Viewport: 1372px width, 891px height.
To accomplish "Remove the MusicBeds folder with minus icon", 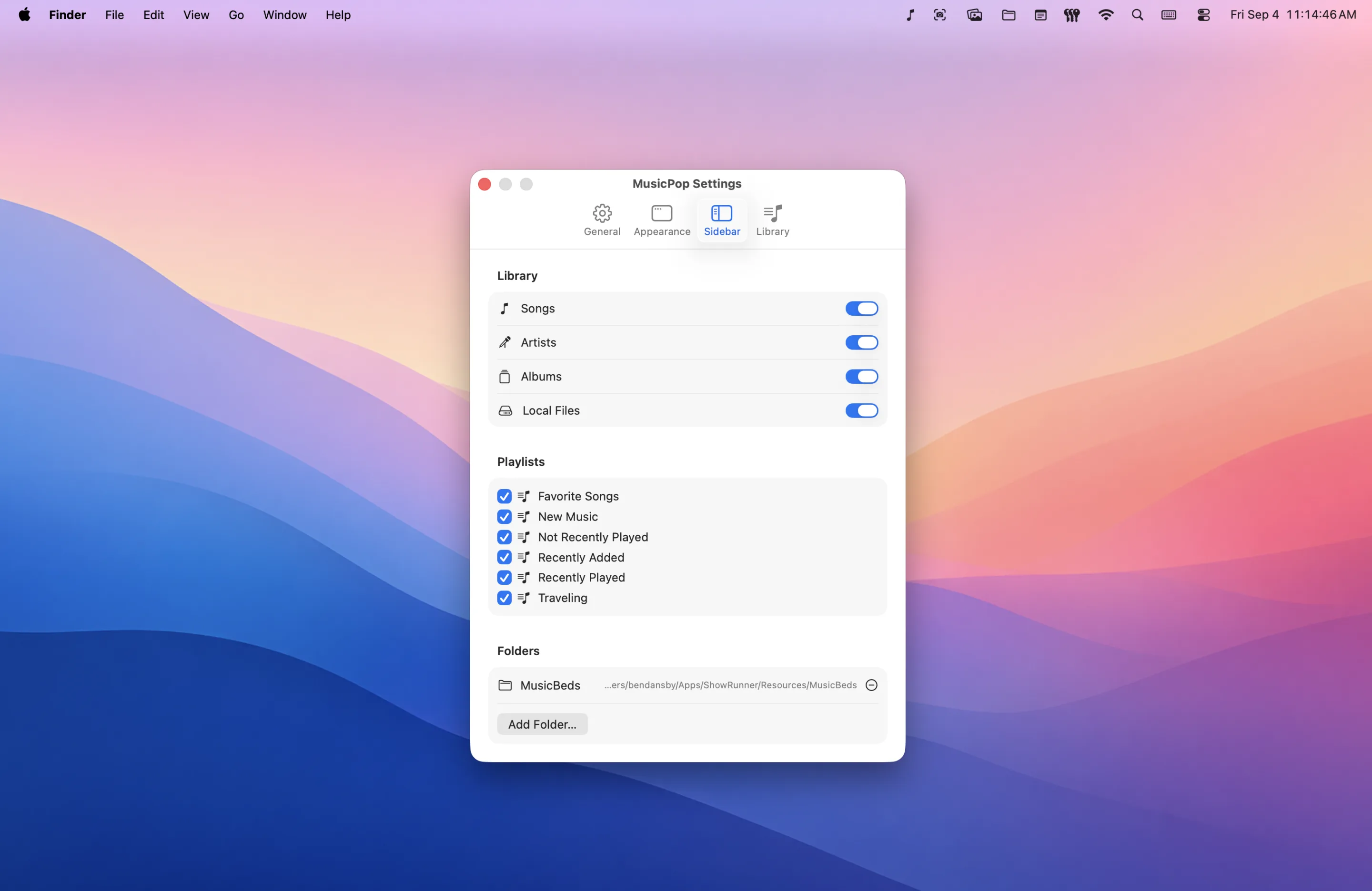I will (x=871, y=685).
